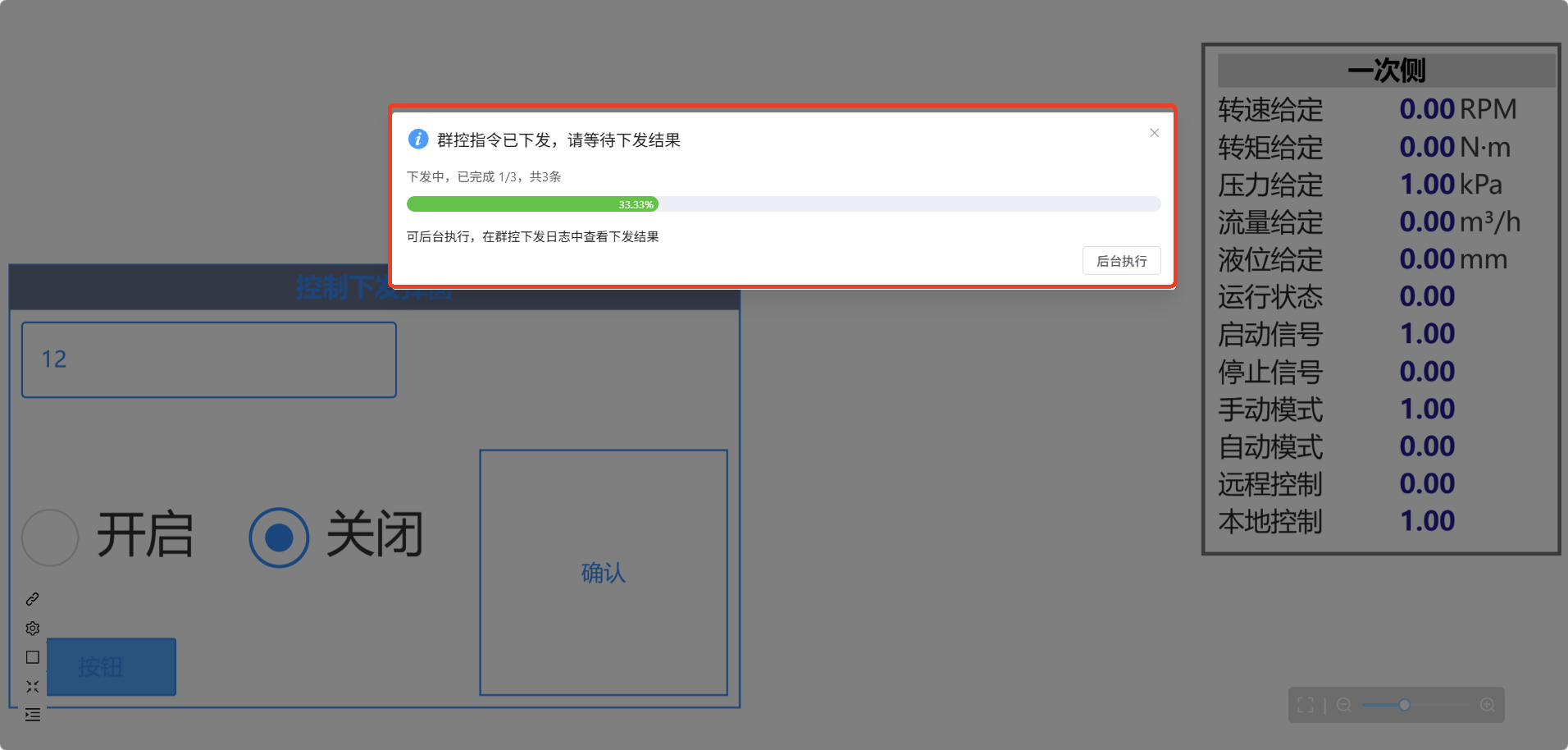This screenshot has width=1568, height=750.
Task: Click the blue info icon in dialog
Action: (x=418, y=139)
